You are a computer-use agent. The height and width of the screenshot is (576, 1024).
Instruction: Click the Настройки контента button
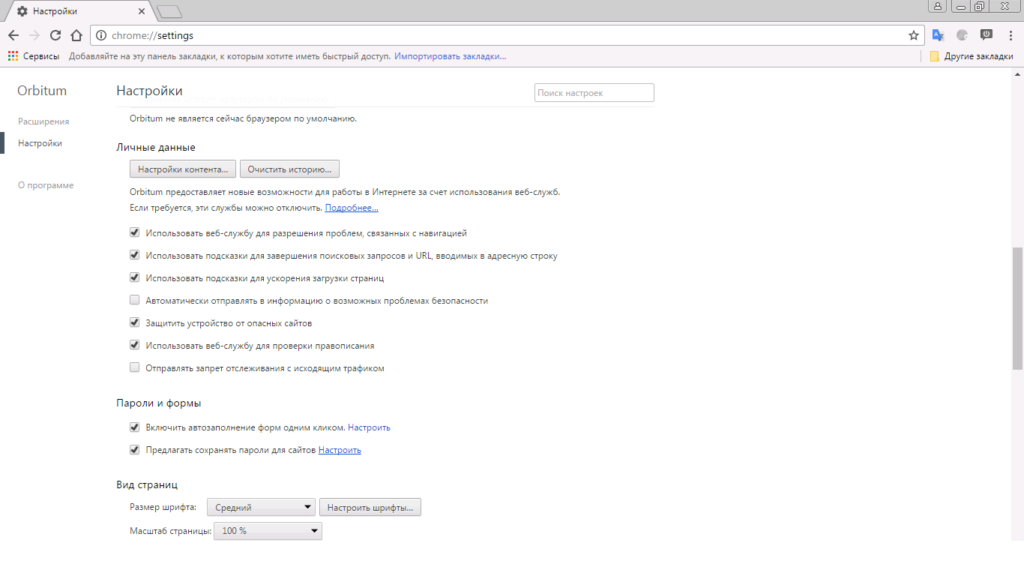(x=183, y=169)
